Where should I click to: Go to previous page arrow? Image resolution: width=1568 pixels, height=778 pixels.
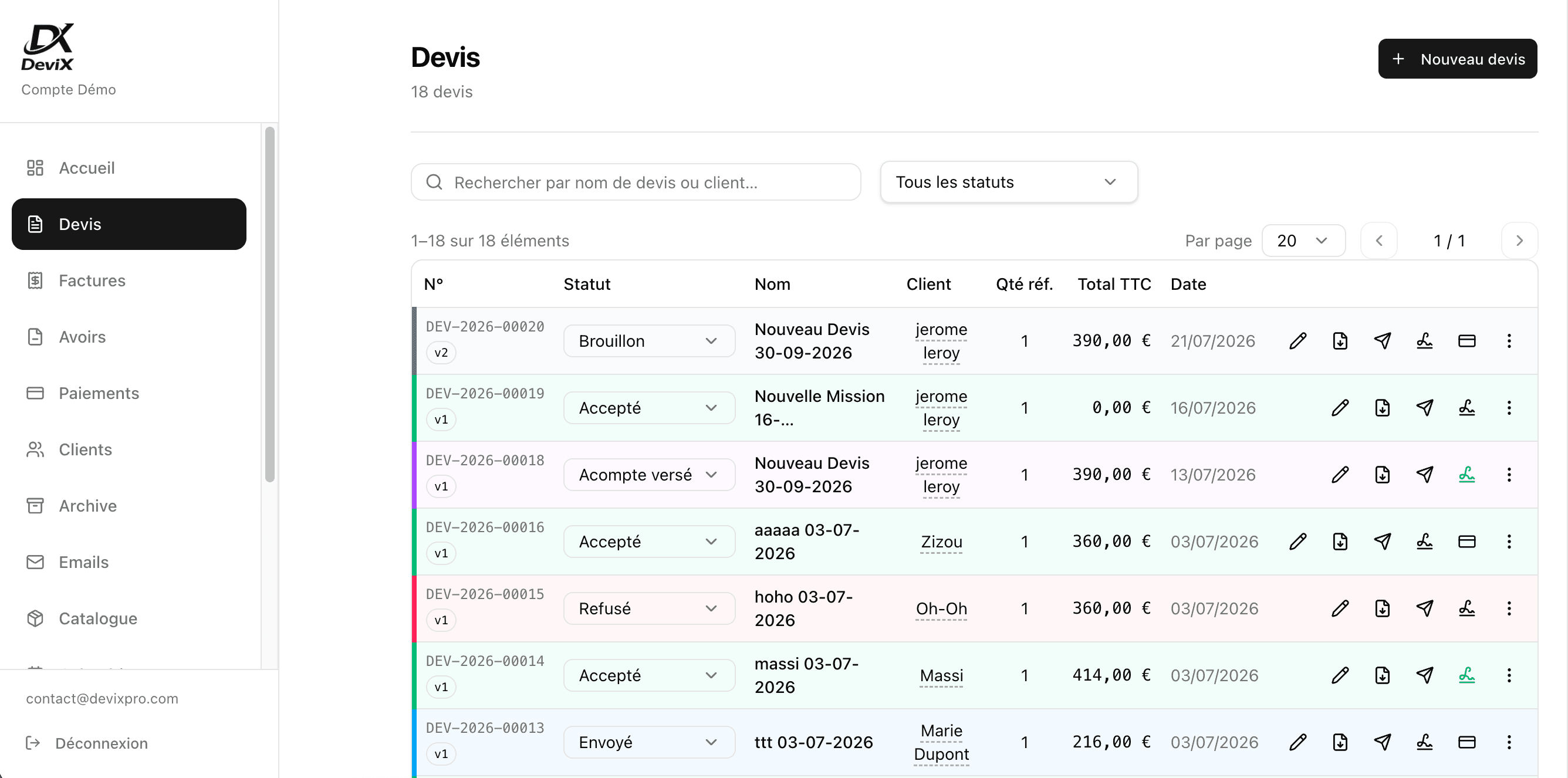point(1378,241)
